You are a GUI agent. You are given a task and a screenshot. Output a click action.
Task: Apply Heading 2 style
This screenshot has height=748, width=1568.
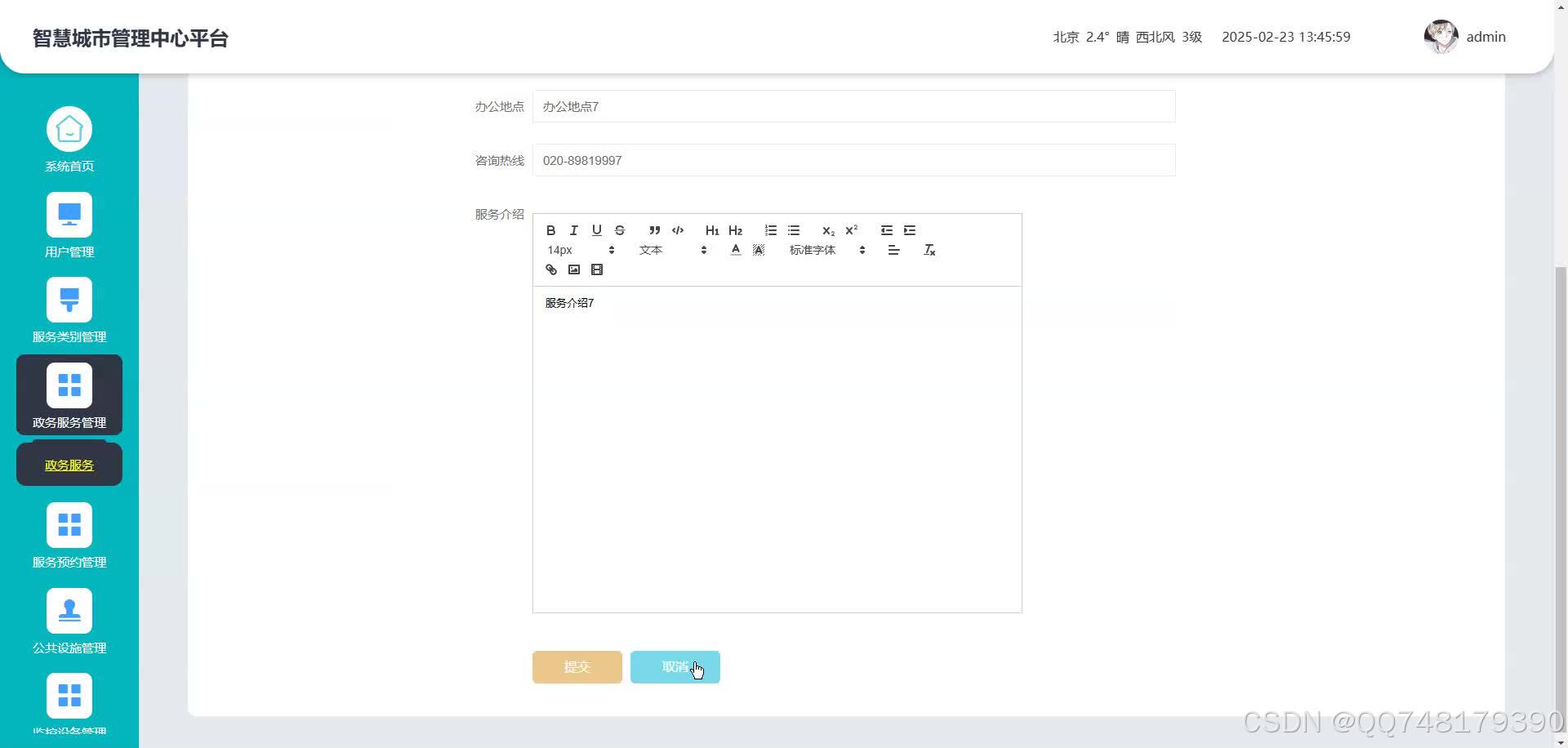pos(735,230)
